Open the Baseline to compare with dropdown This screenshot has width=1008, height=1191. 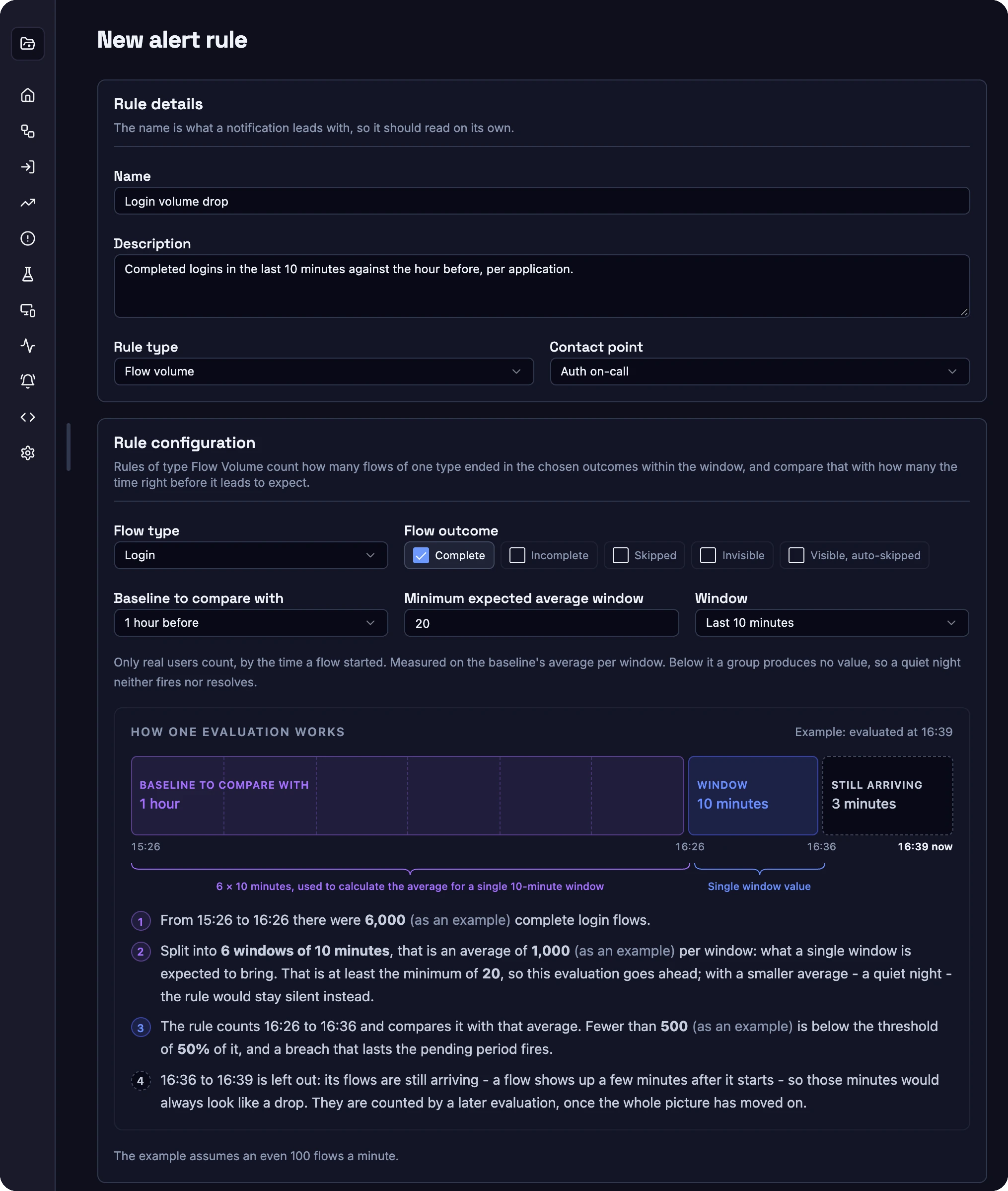tap(251, 623)
